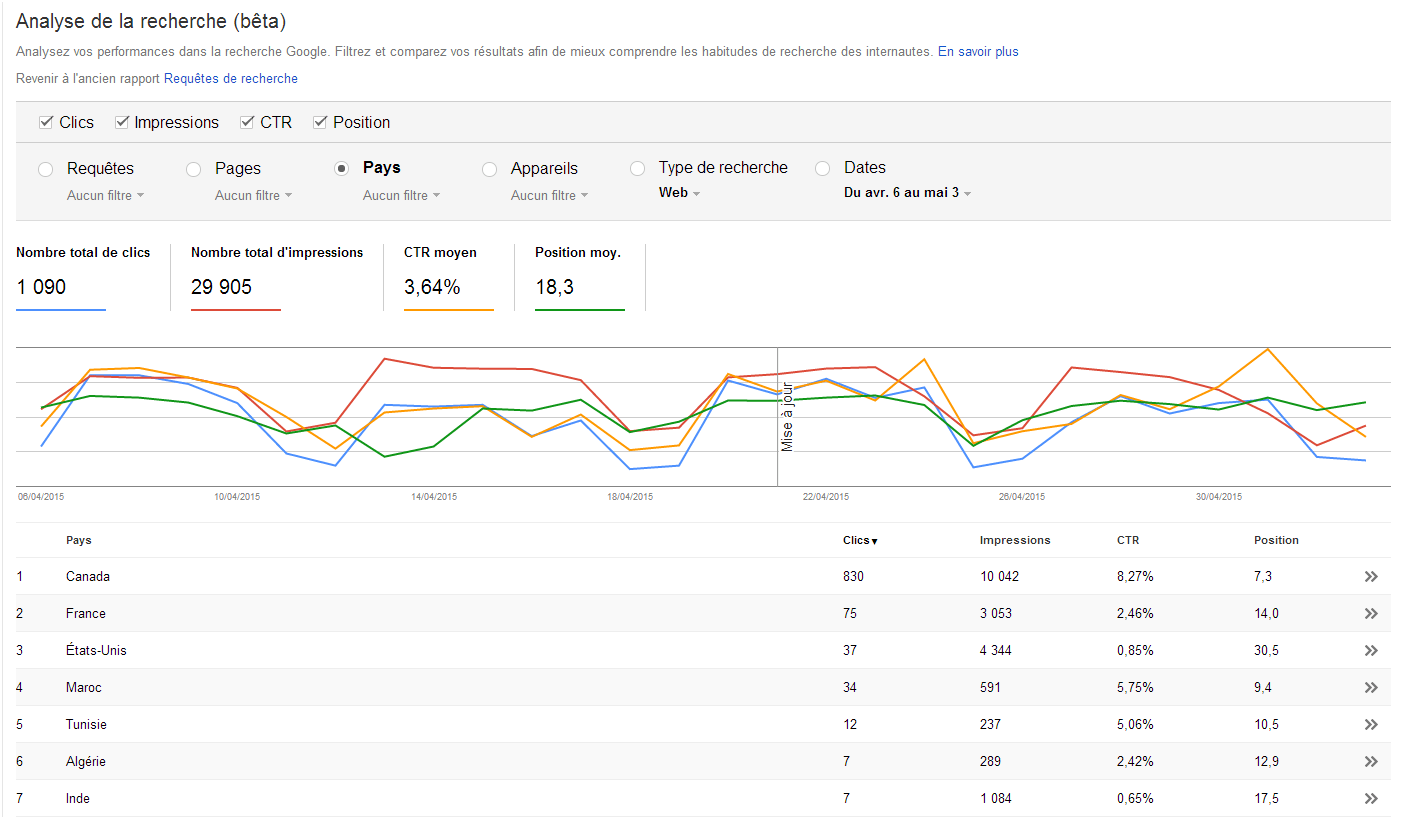
Task: Open the date range dropdown Du avr. 6 au mai 3
Action: (907, 193)
